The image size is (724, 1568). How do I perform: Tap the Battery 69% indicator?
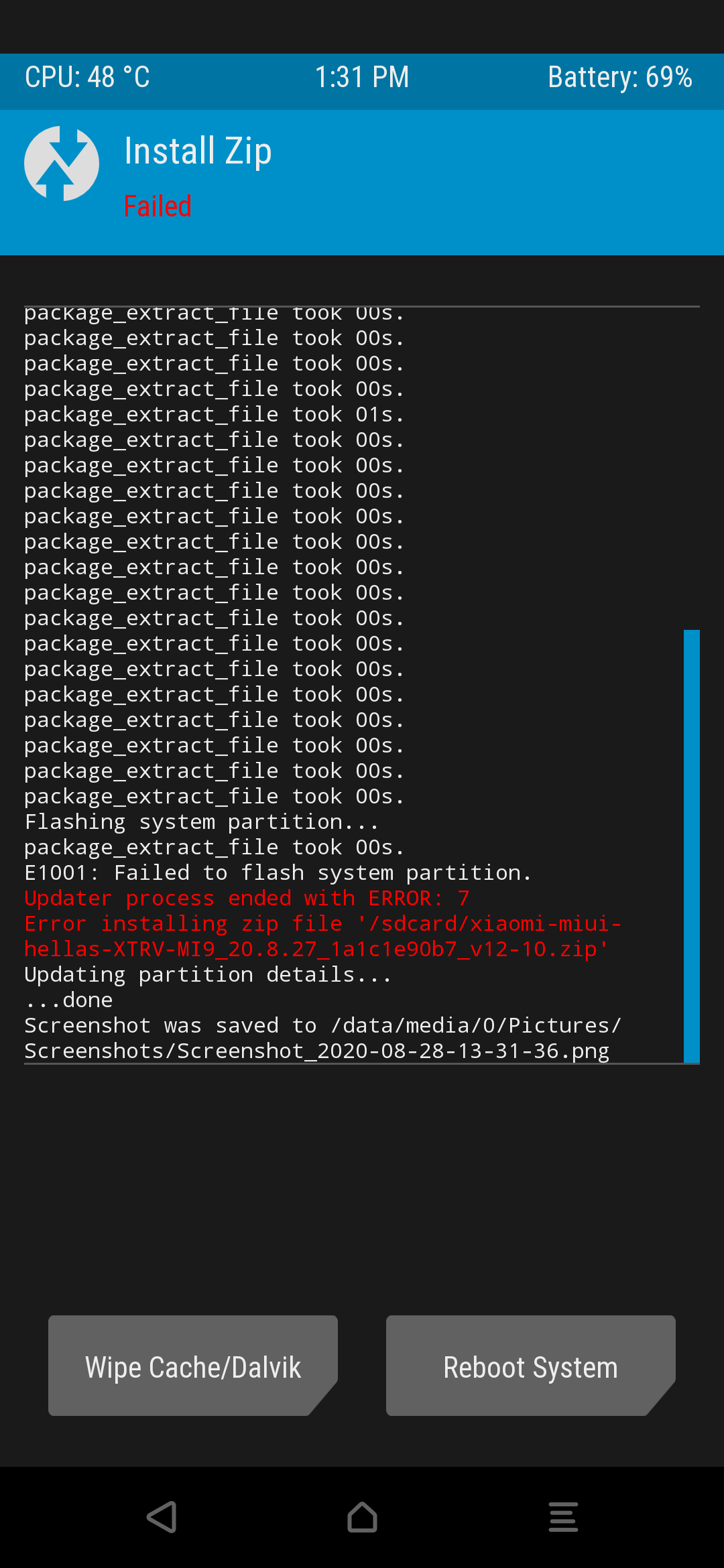619,77
